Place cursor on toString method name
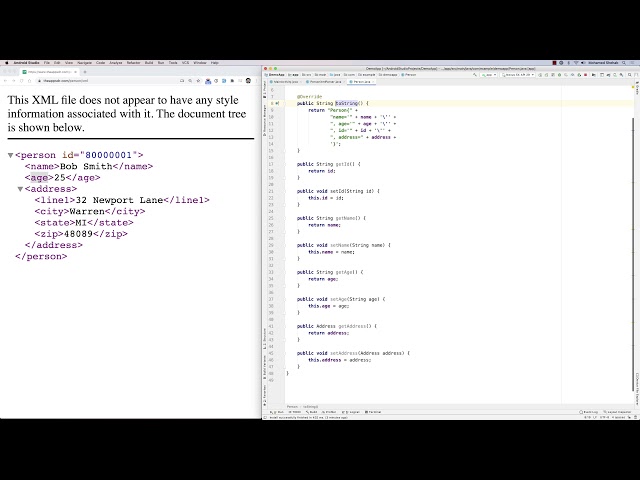Viewport: 640px width, 480px height. tap(346, 104)
